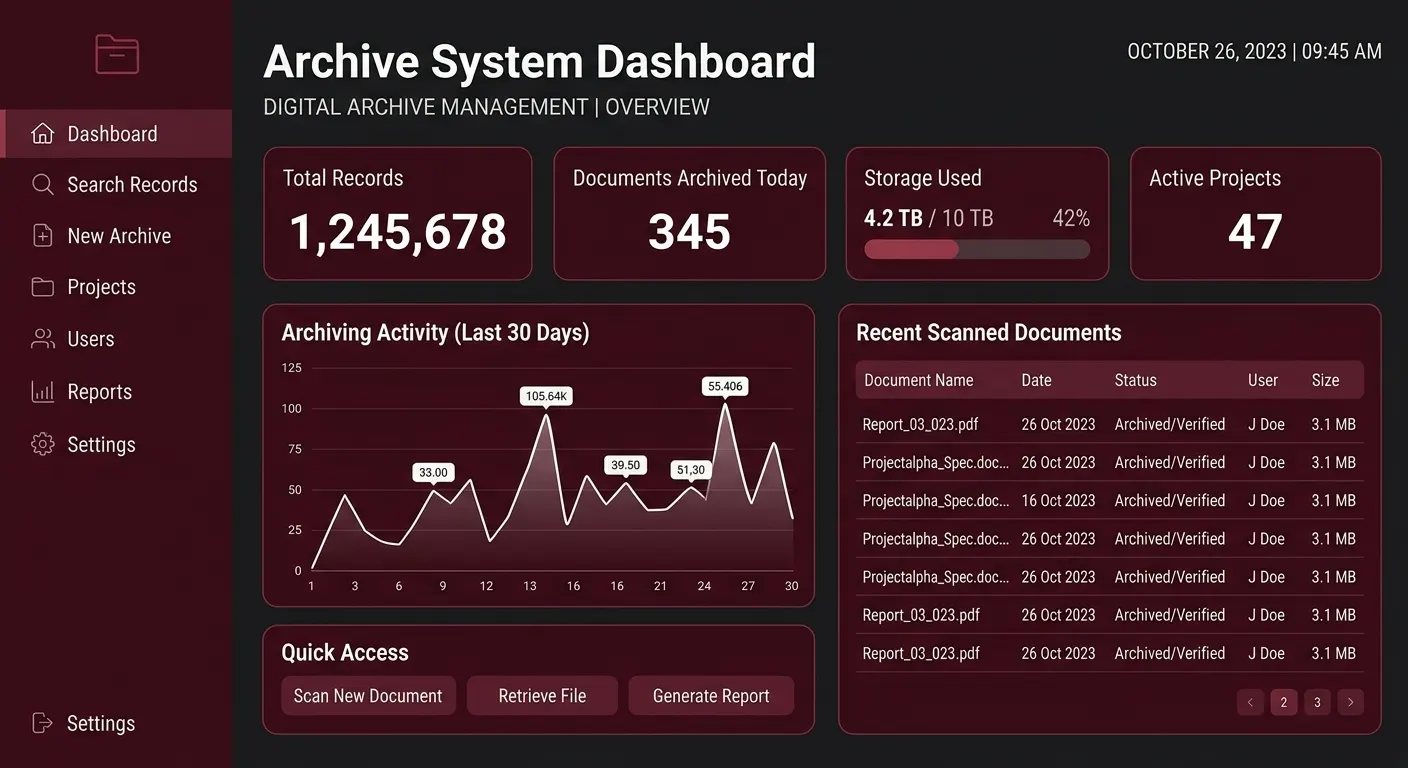This screenshot has width=1408, height=768.
Task: Click the Storage Used progress bar
Action: tap(977, 249)
